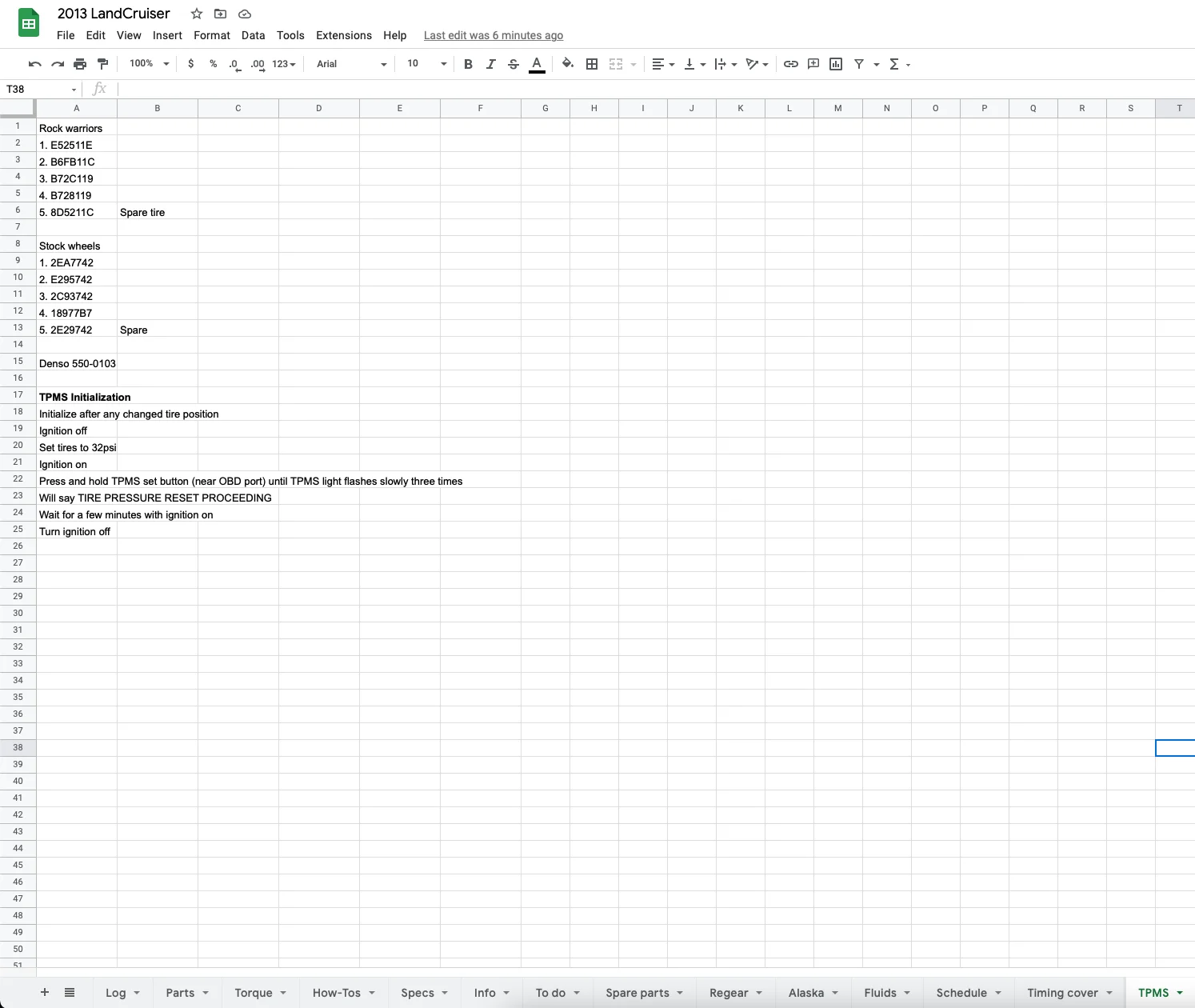The height and width of the screenshot is (1008, 1195).
Task: Open the text color picker
Action: pyautogui.click(x=537, y=64)
